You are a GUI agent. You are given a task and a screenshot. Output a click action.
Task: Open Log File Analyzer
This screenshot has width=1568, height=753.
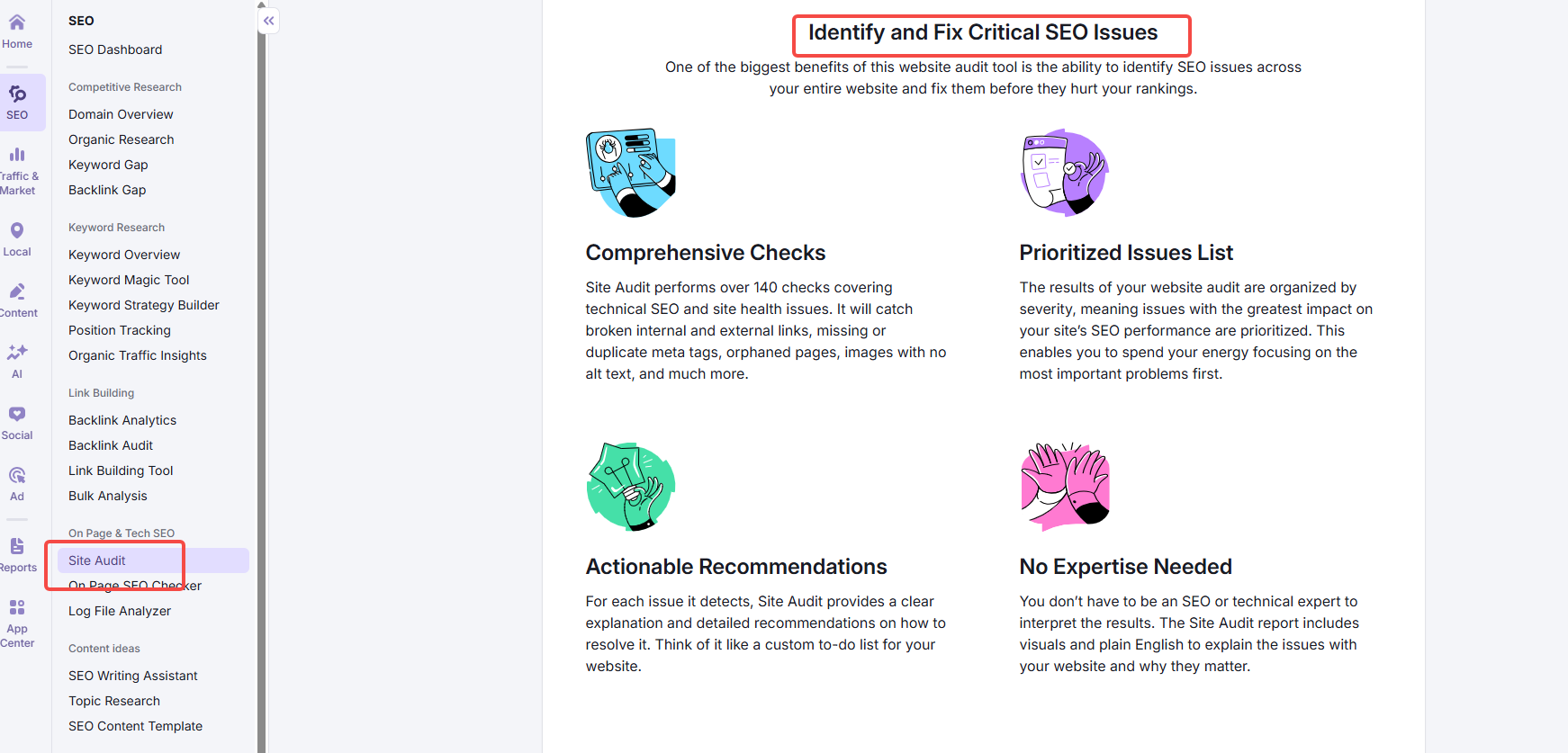120,611
